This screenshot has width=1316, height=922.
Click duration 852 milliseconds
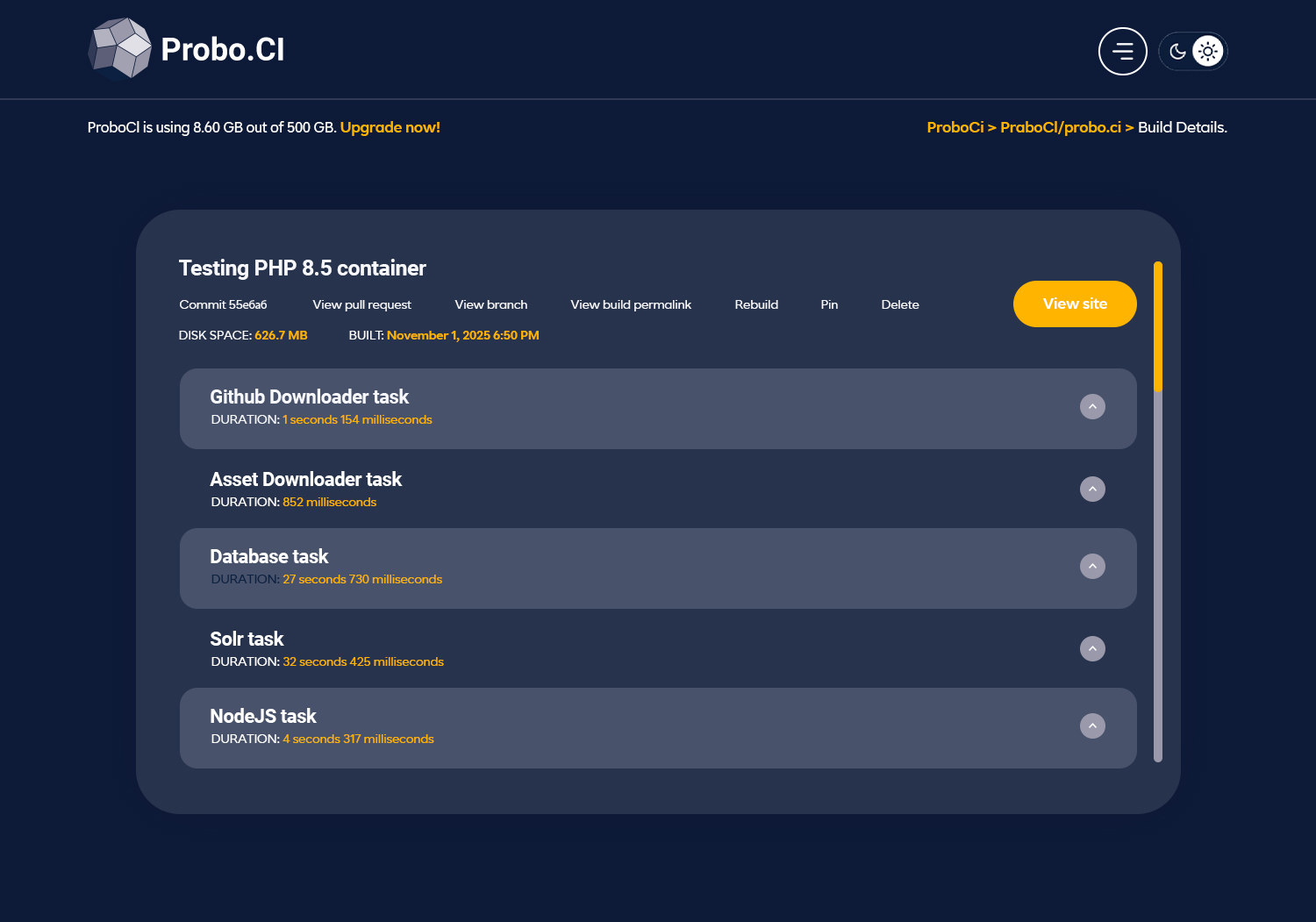(x=329, y=503)
